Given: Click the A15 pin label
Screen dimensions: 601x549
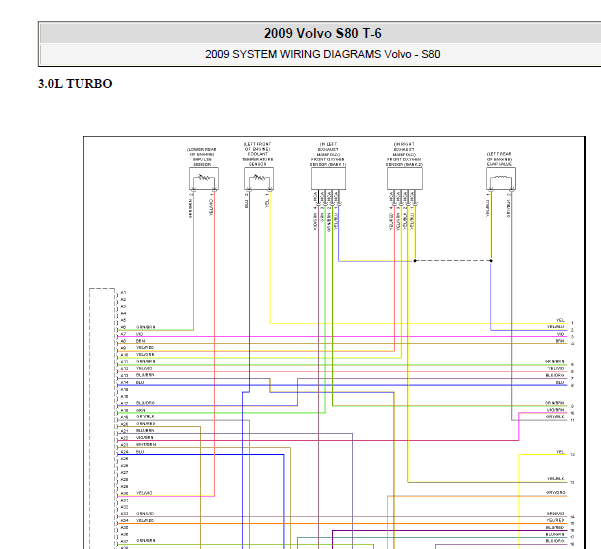Looking at the screenshot, I should click(124, 390).
